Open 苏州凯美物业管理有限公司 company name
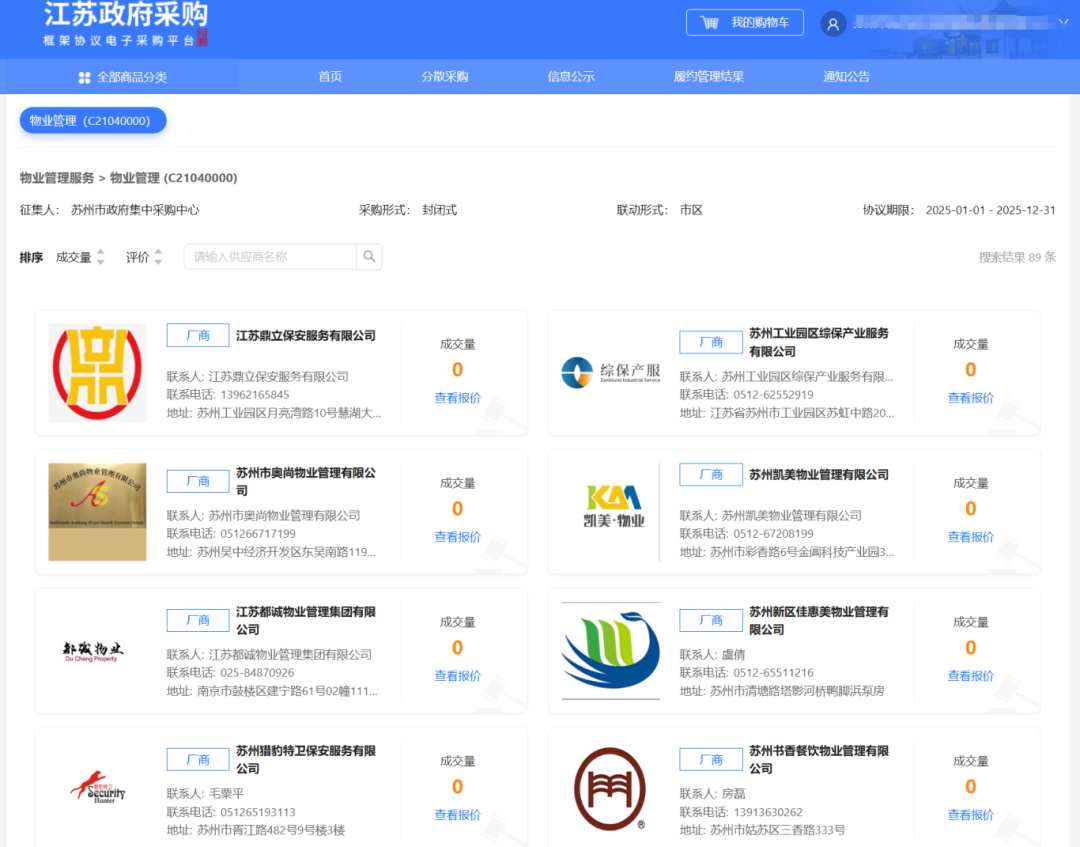Screen dimensions: 1080x847 819,475
